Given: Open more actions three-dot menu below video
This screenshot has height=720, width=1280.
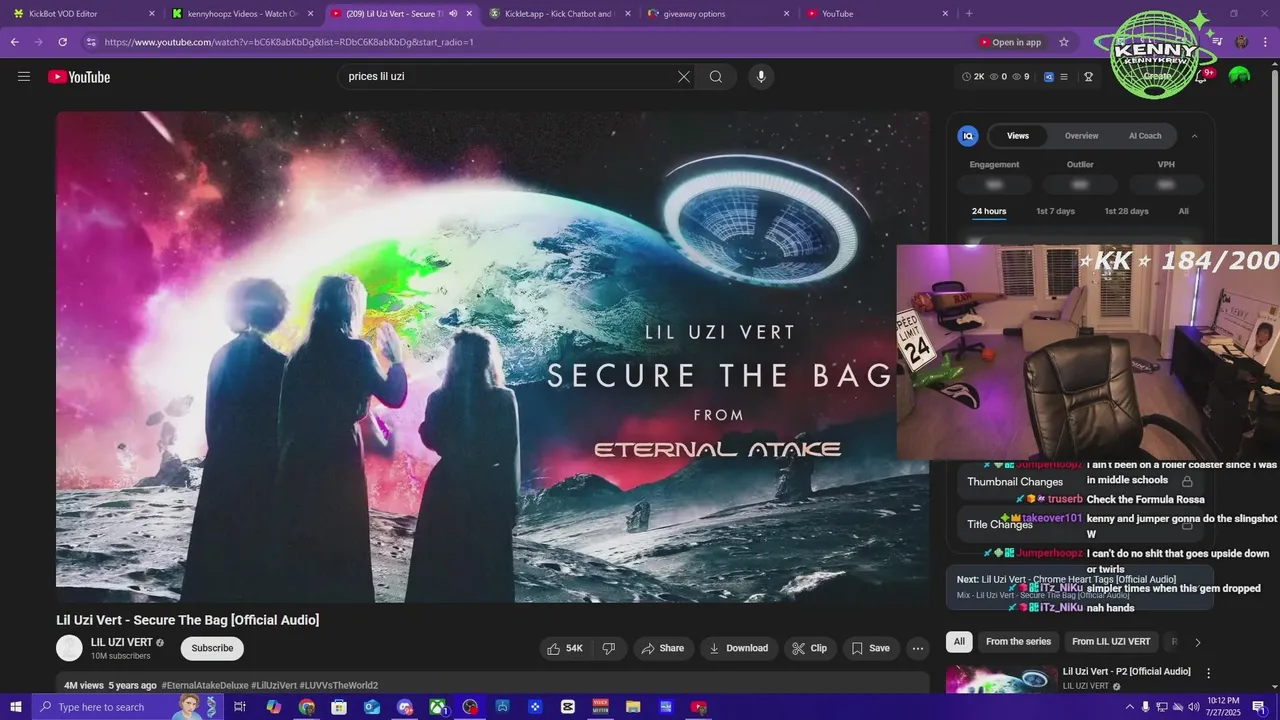Looking at the screenshot, I should pos(918,648).
